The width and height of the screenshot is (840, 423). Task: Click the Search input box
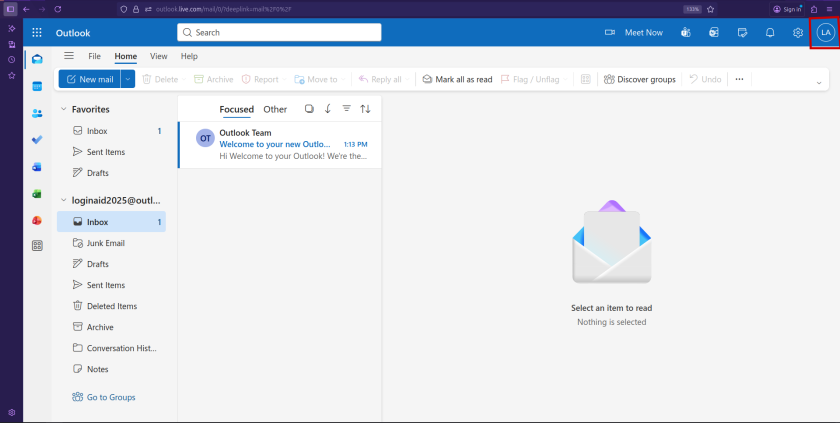pos(279,32)
